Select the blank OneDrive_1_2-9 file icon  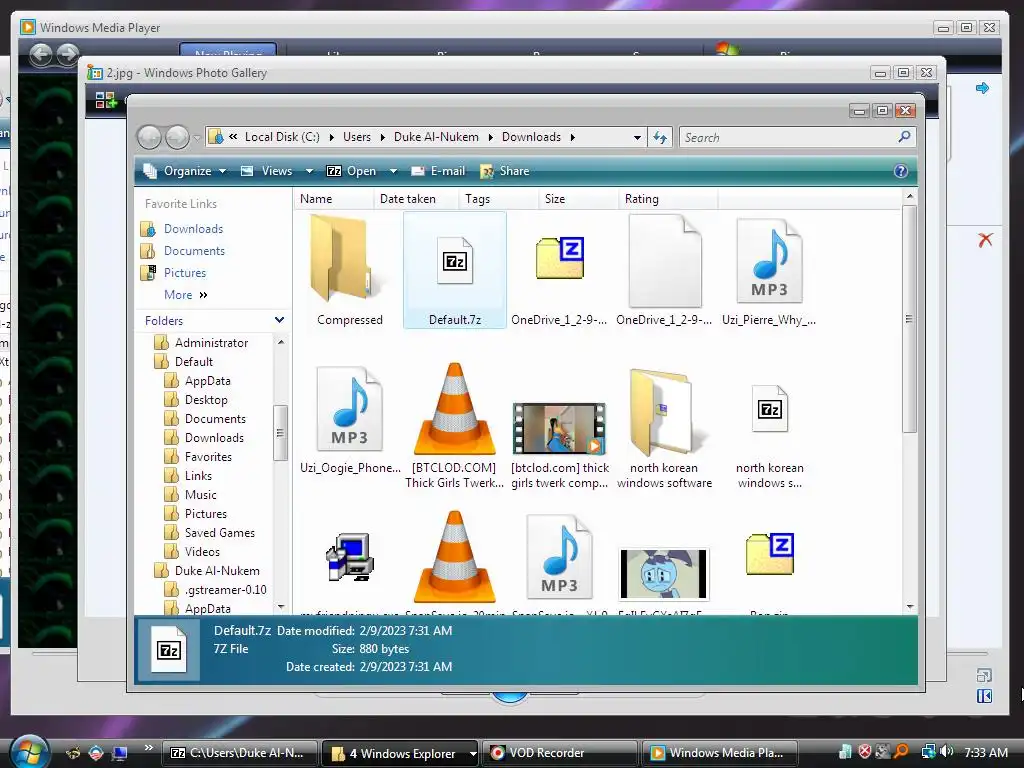tap(665, 261)
